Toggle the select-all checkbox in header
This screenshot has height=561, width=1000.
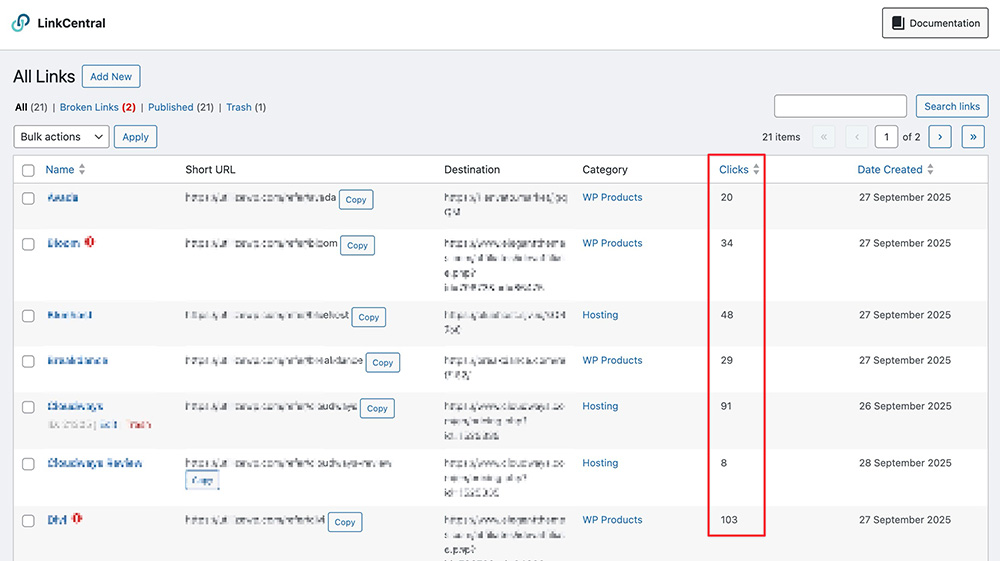(x=28, y=170)
